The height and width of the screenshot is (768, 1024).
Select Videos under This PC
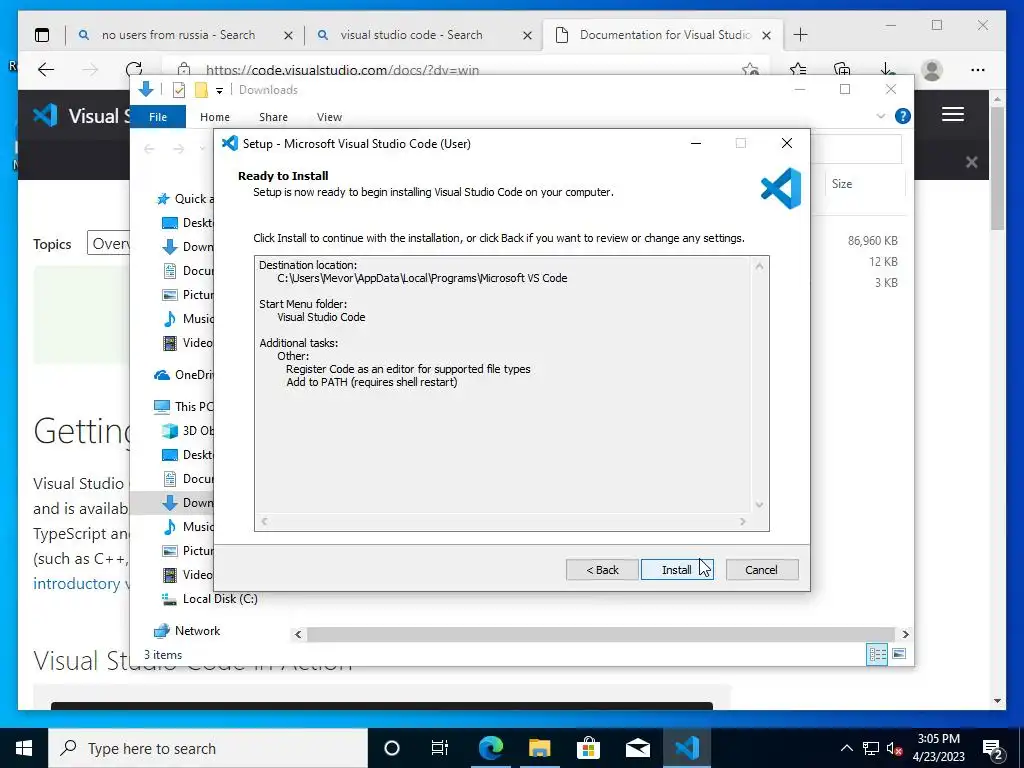click(x=187, y=575)
